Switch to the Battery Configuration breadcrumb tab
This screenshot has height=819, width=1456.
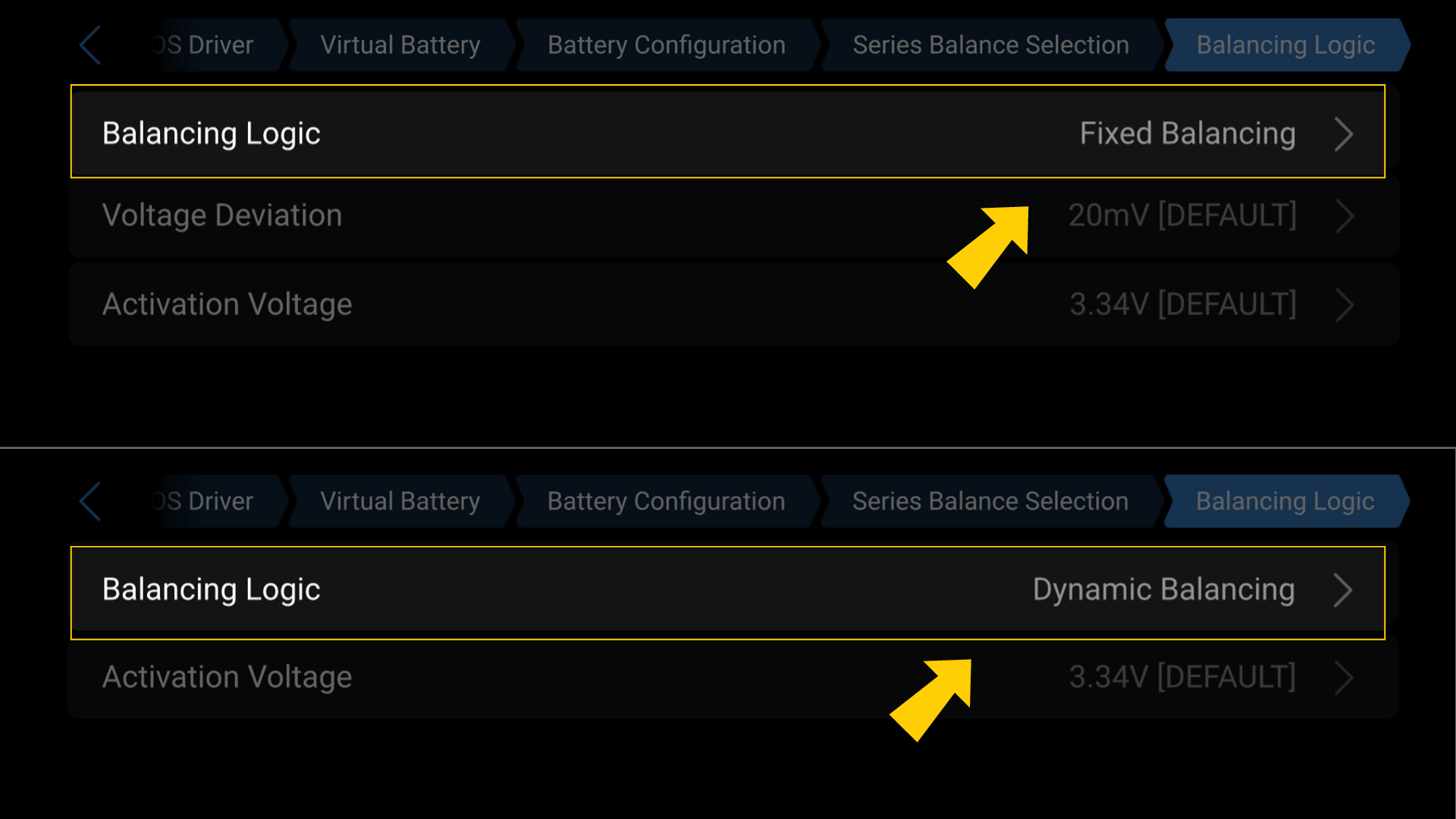coord(666,45)
